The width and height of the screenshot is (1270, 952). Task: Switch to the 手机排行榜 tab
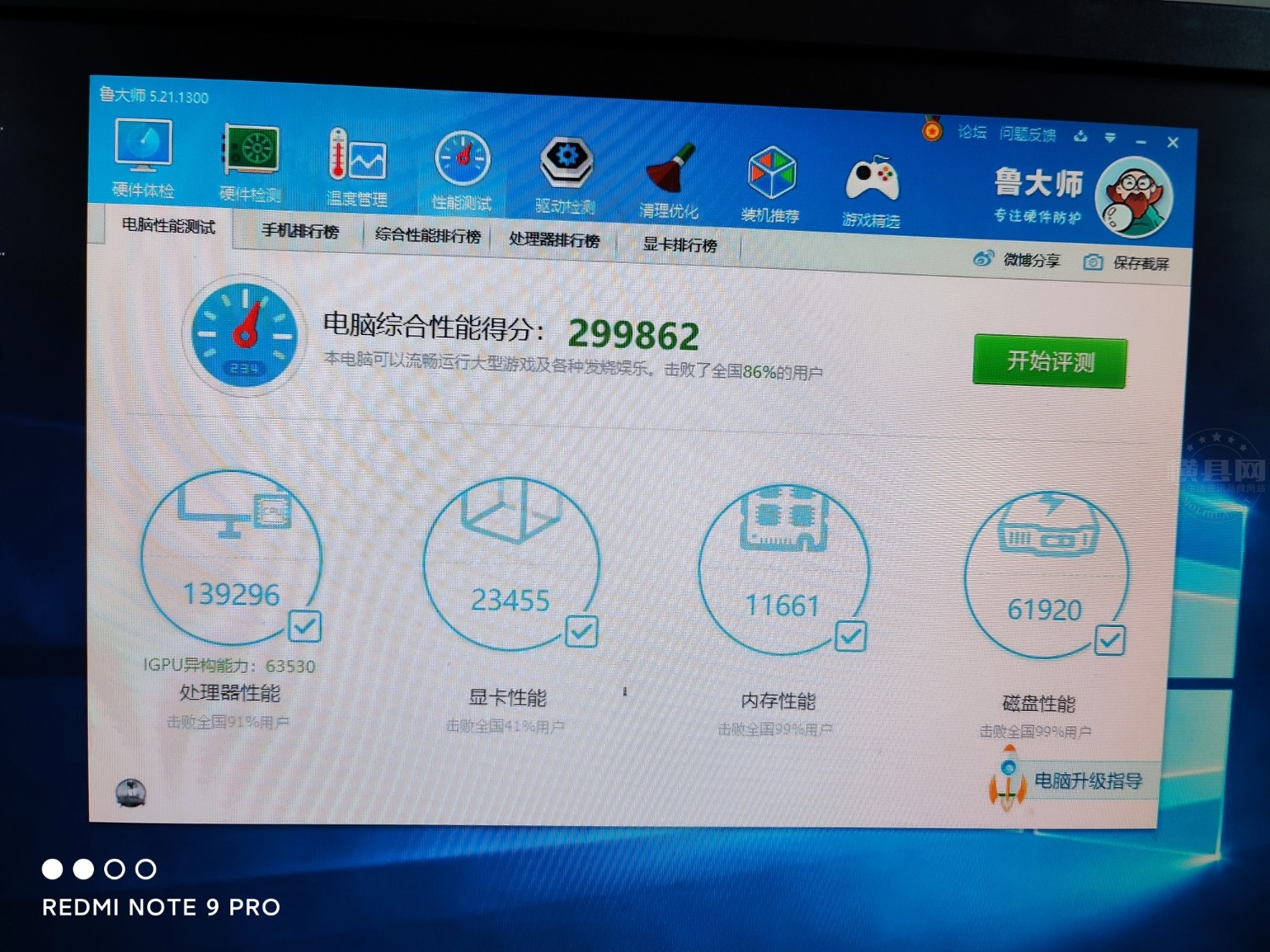pos(300,231)
